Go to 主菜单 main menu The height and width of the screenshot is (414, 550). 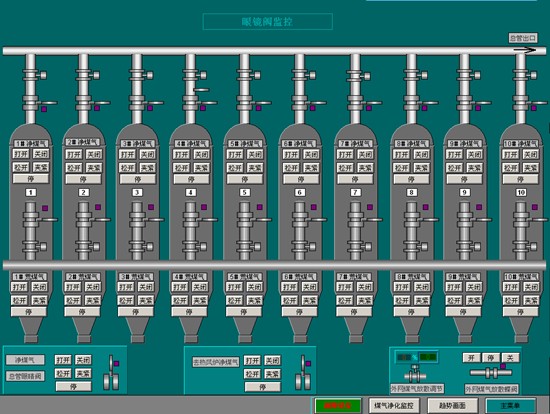click(510, 406)
